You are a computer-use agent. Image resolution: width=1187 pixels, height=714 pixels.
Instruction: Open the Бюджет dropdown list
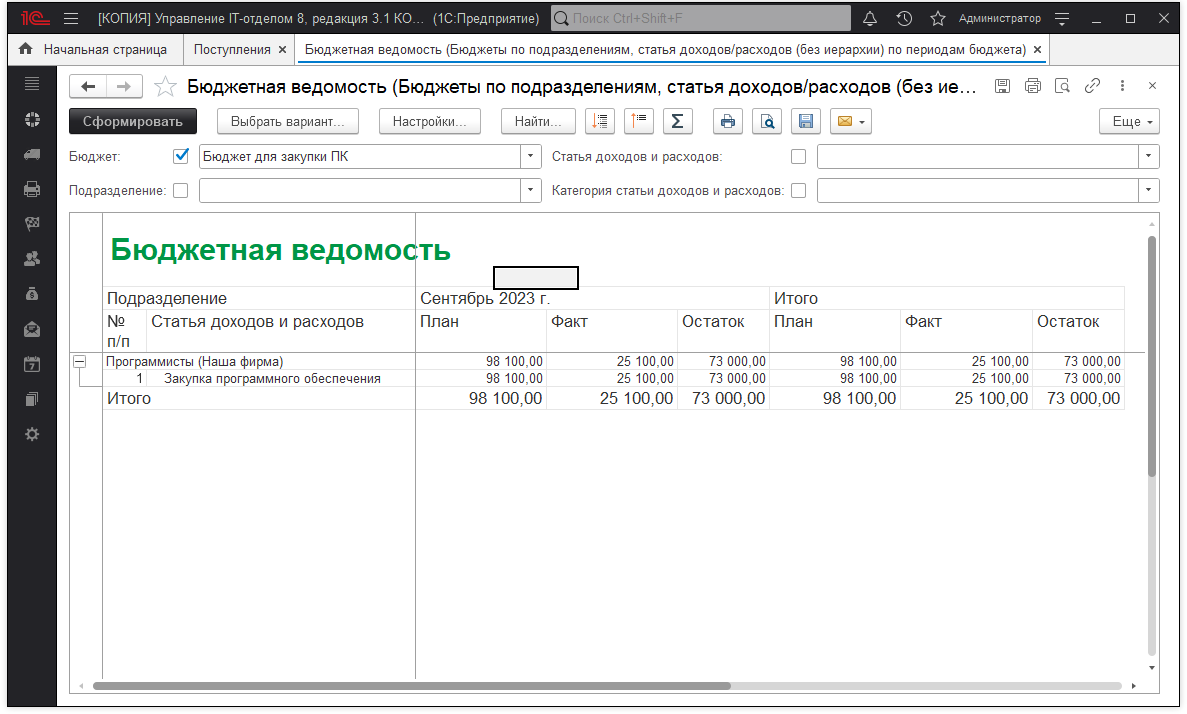530,156
